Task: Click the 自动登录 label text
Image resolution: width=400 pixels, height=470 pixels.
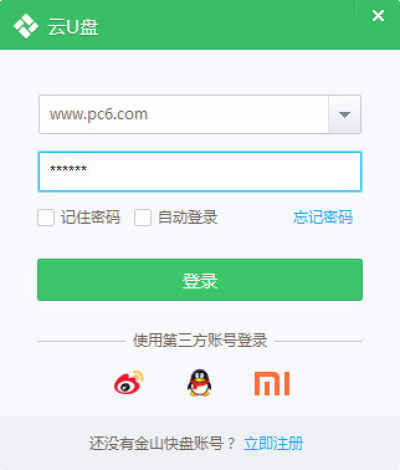Action: [x=188, y=217]
